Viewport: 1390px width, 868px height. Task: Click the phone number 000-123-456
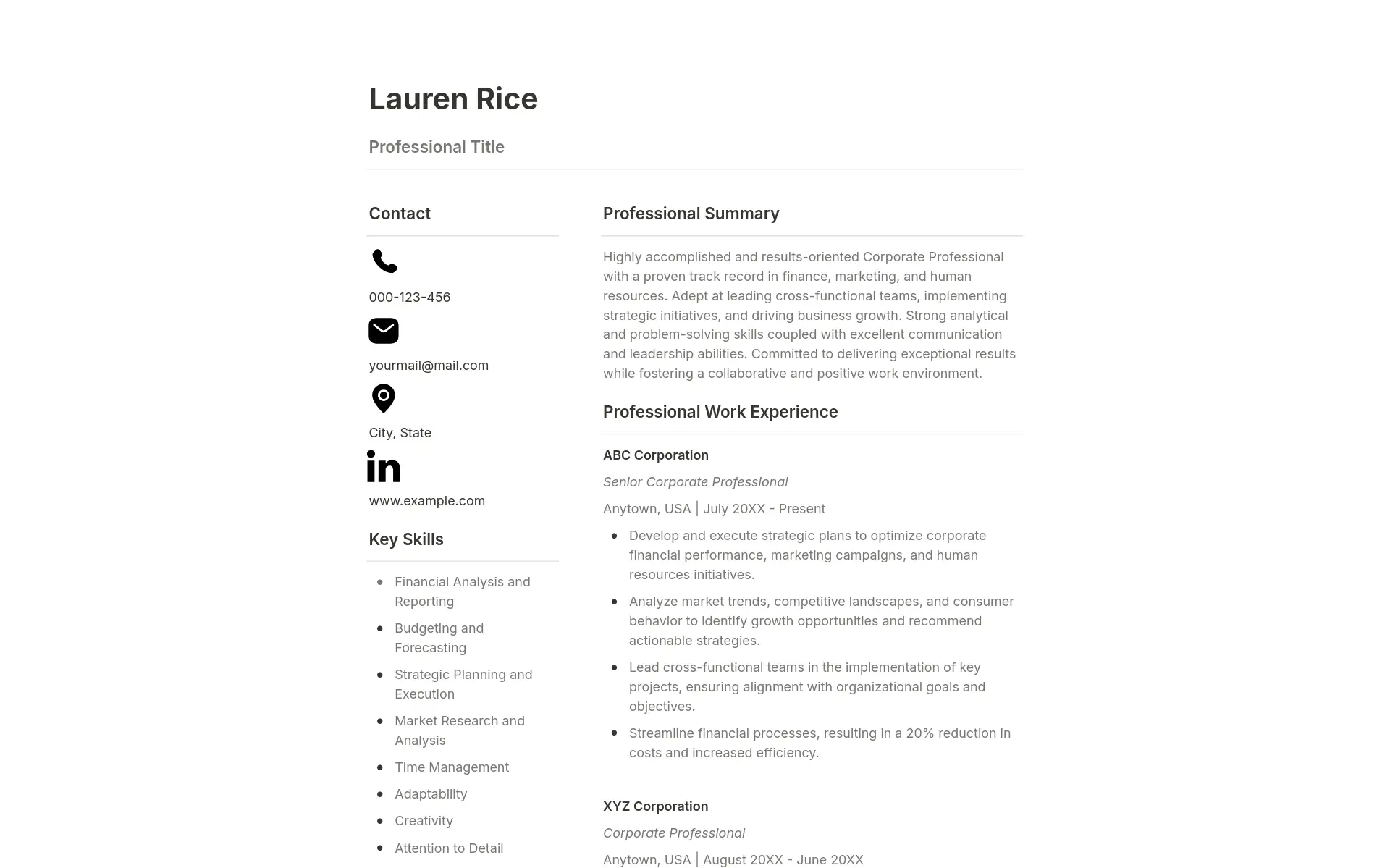[409, 296]
